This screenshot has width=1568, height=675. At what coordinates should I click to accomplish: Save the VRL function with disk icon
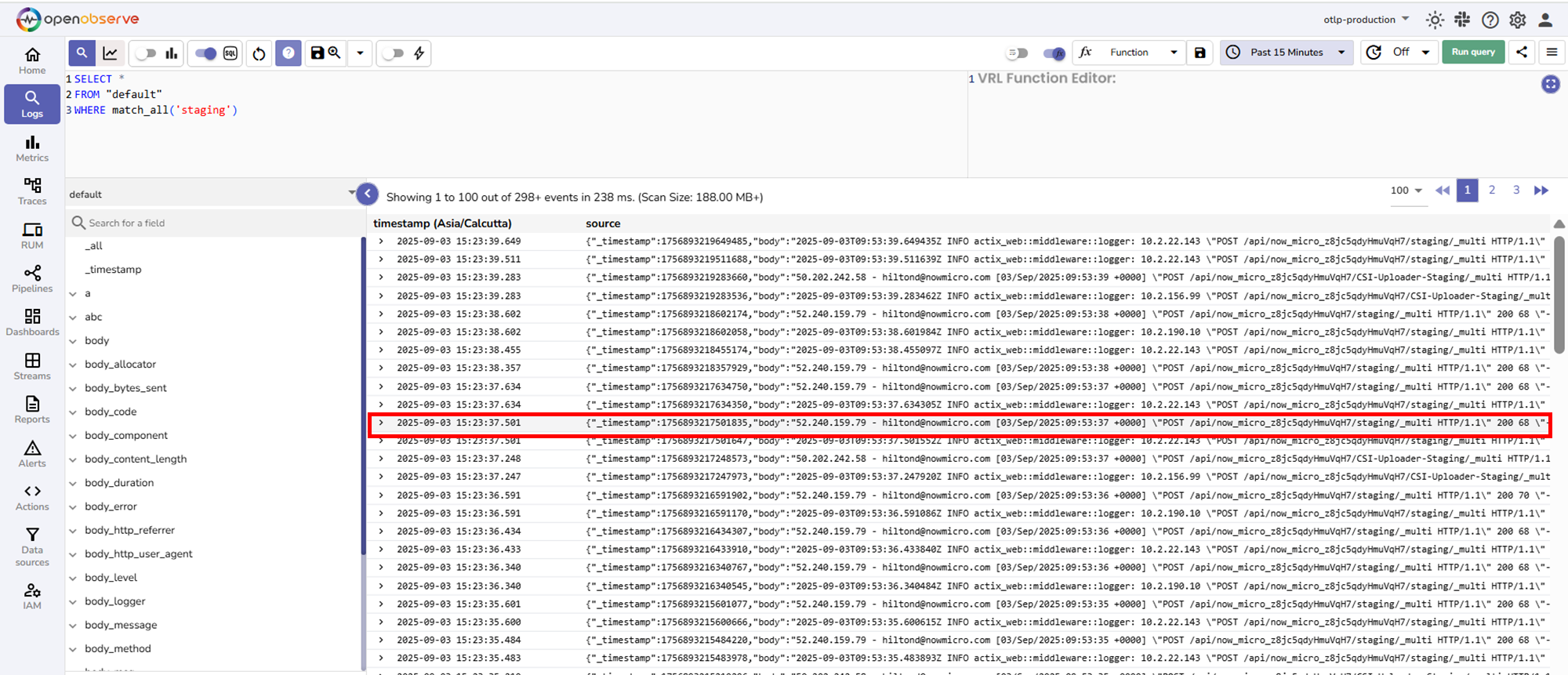click(x=1200, y=53)
